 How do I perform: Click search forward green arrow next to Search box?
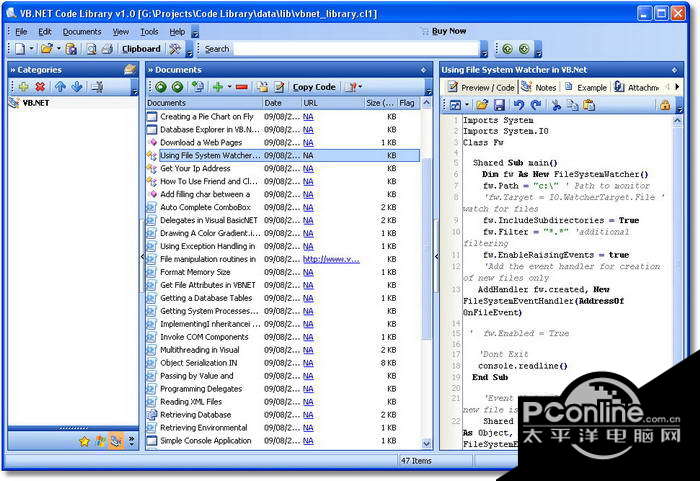coord(524,49)
